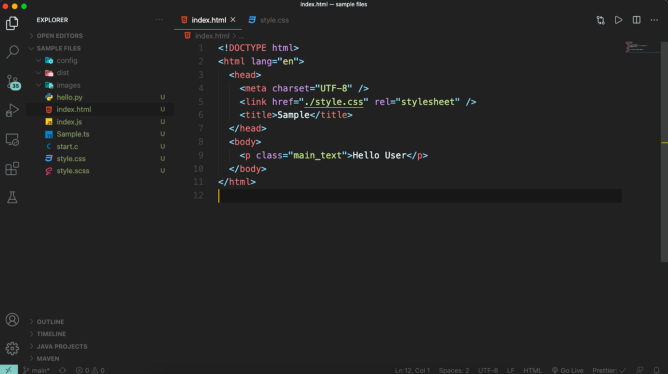Viewport: 668px width, 374px height.
Task: Switch to the style.css tab
Action: point(269,20)
